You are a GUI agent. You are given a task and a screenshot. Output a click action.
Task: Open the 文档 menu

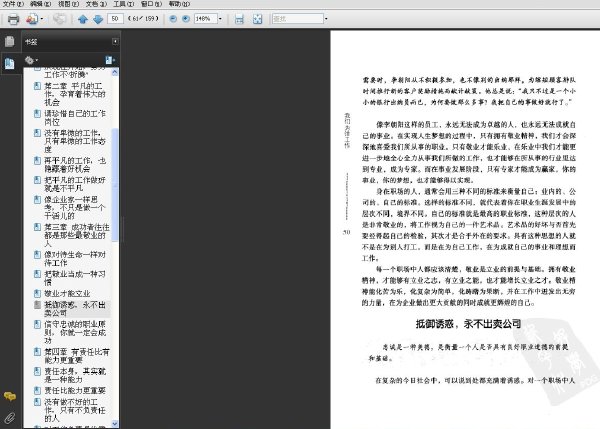tap(96, 4)
